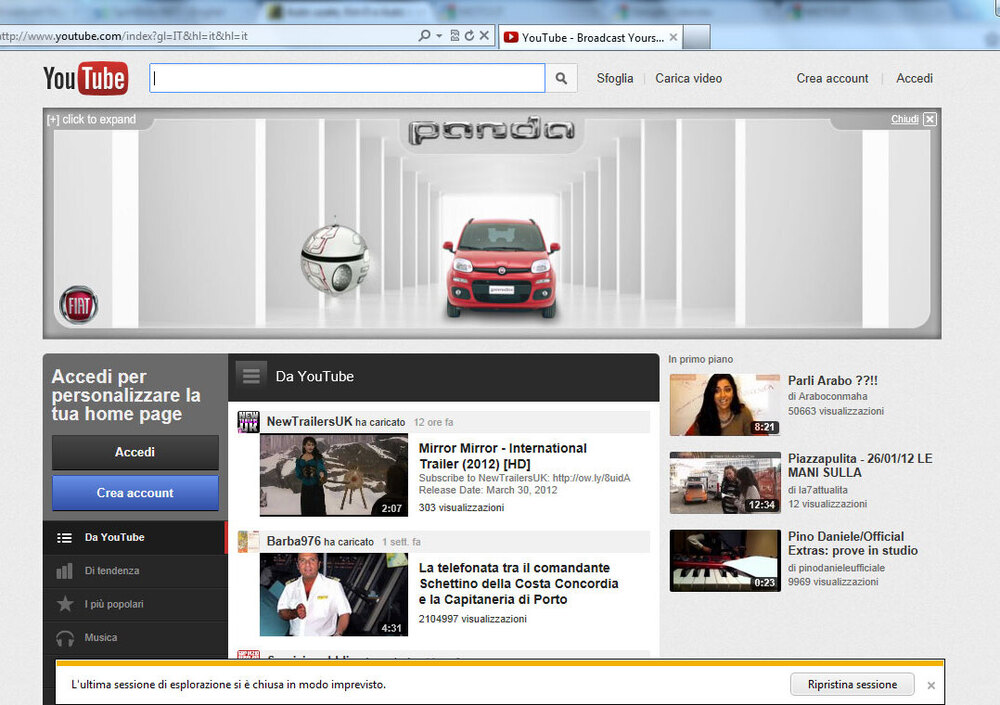Close the ad with the Chiudi X box
1000x705 pixels.
pyautogui.click(x=930, y=120)
